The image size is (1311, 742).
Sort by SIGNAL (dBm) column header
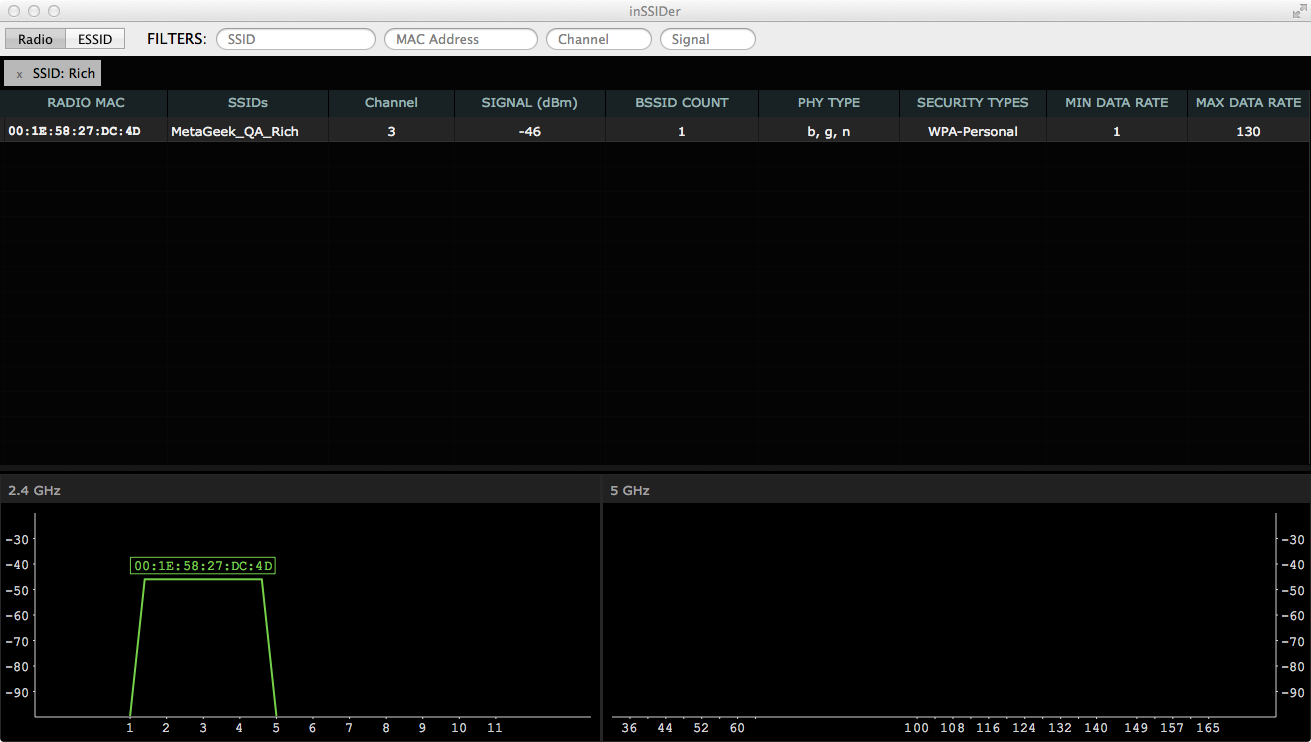point(530,102)
